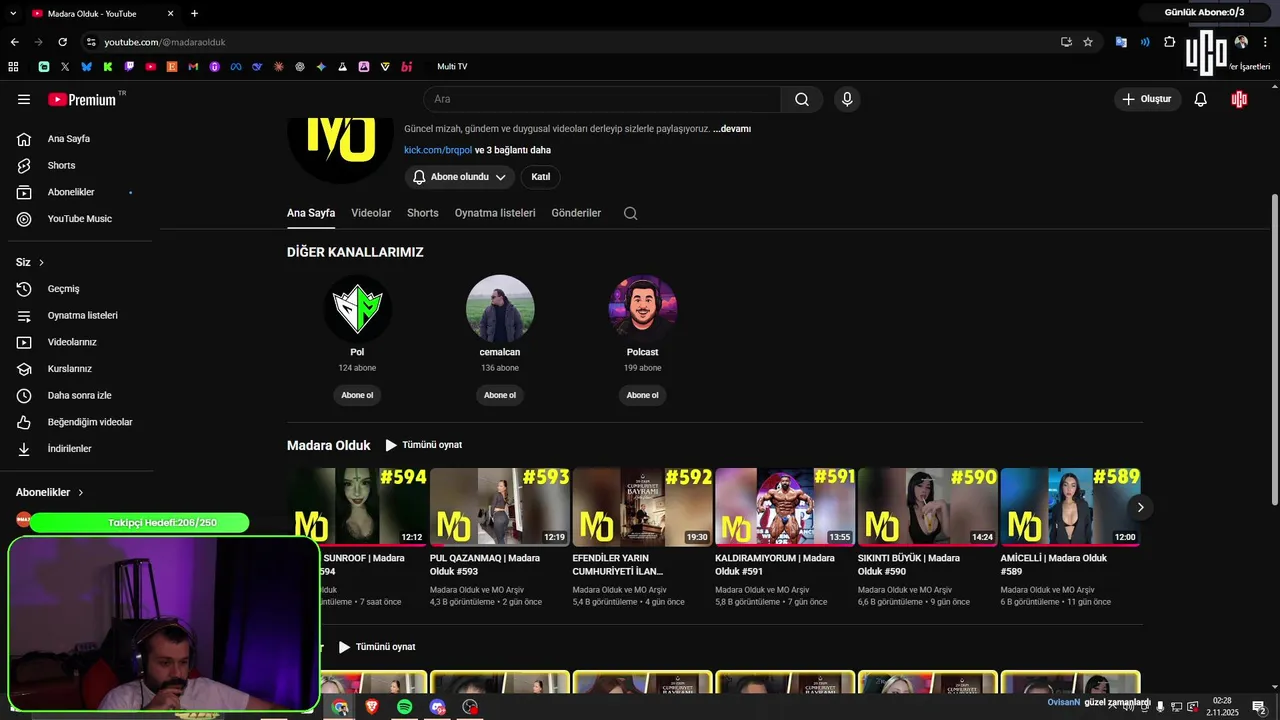Image resolution: width=1280 pixels, height=720 pixels.
Task: Expand channel description with ...devamı
Action: (732, 129)
